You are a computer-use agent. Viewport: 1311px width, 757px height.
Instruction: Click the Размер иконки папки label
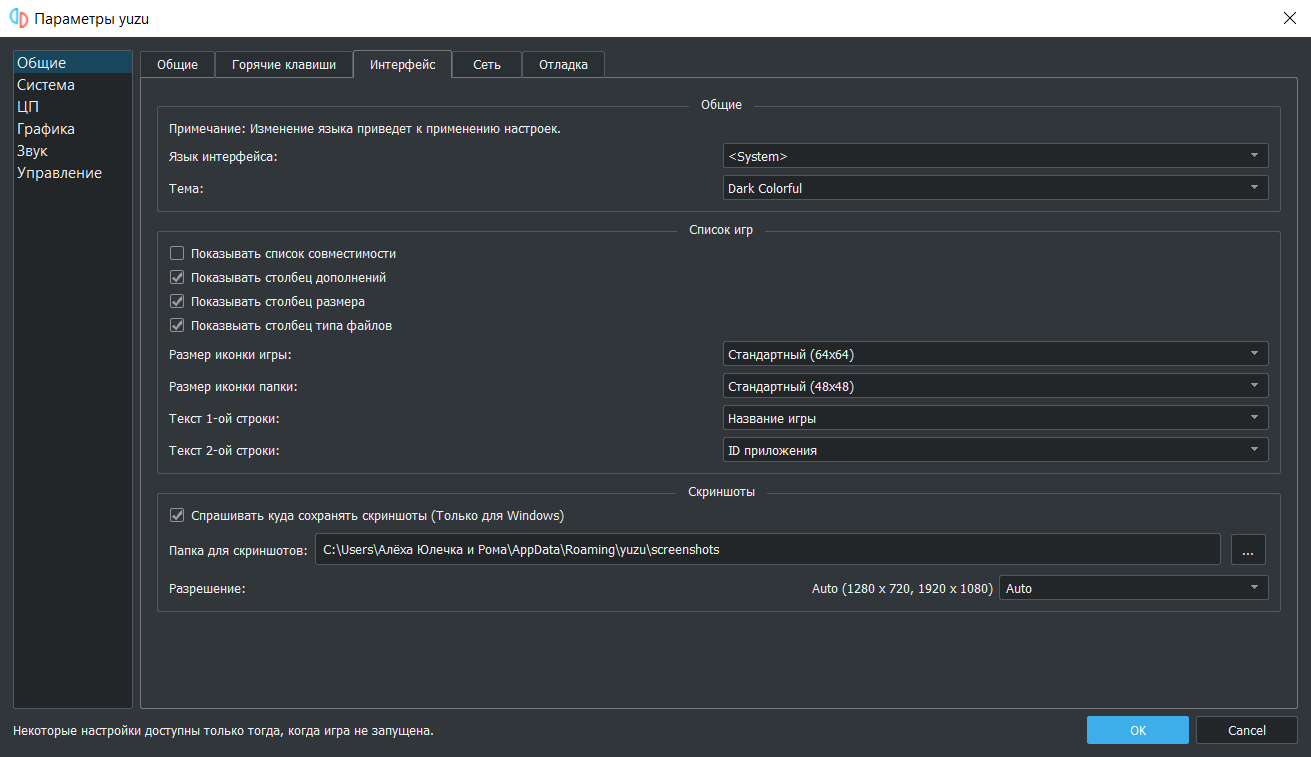233,386
